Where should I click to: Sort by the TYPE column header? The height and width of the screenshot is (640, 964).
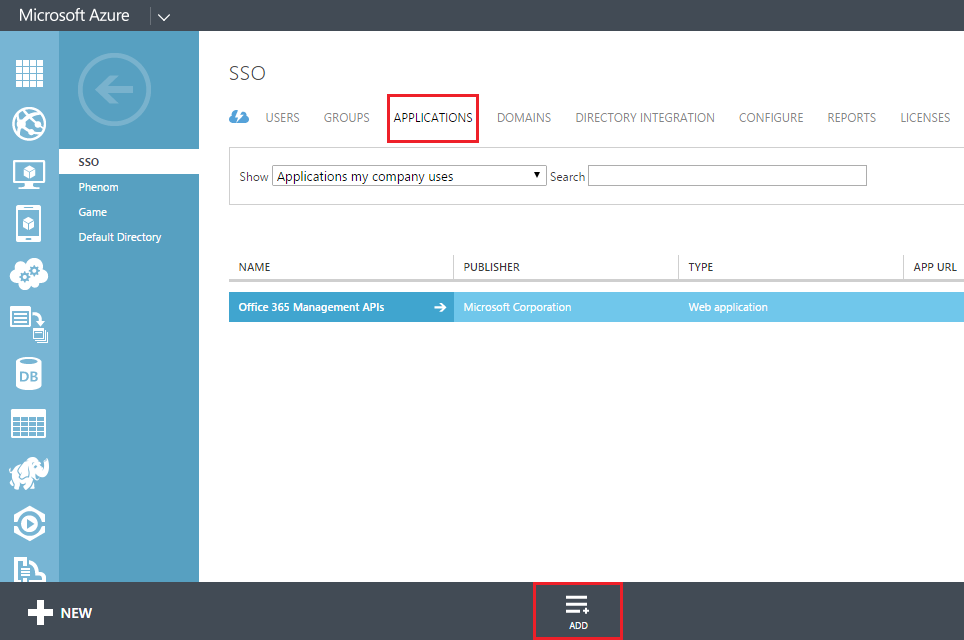pos(701,267)
